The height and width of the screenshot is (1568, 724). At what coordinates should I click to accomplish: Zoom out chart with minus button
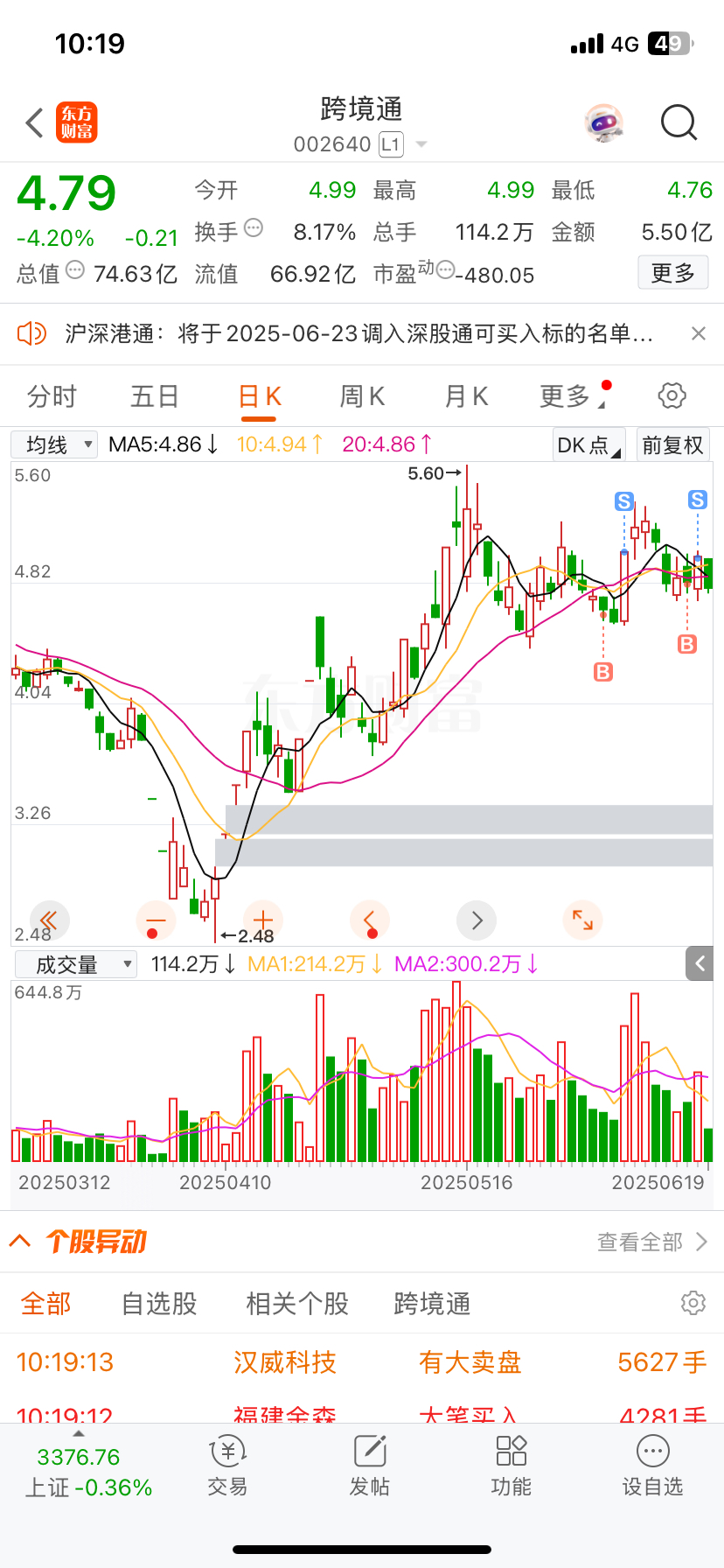click(x=156, y=920)
